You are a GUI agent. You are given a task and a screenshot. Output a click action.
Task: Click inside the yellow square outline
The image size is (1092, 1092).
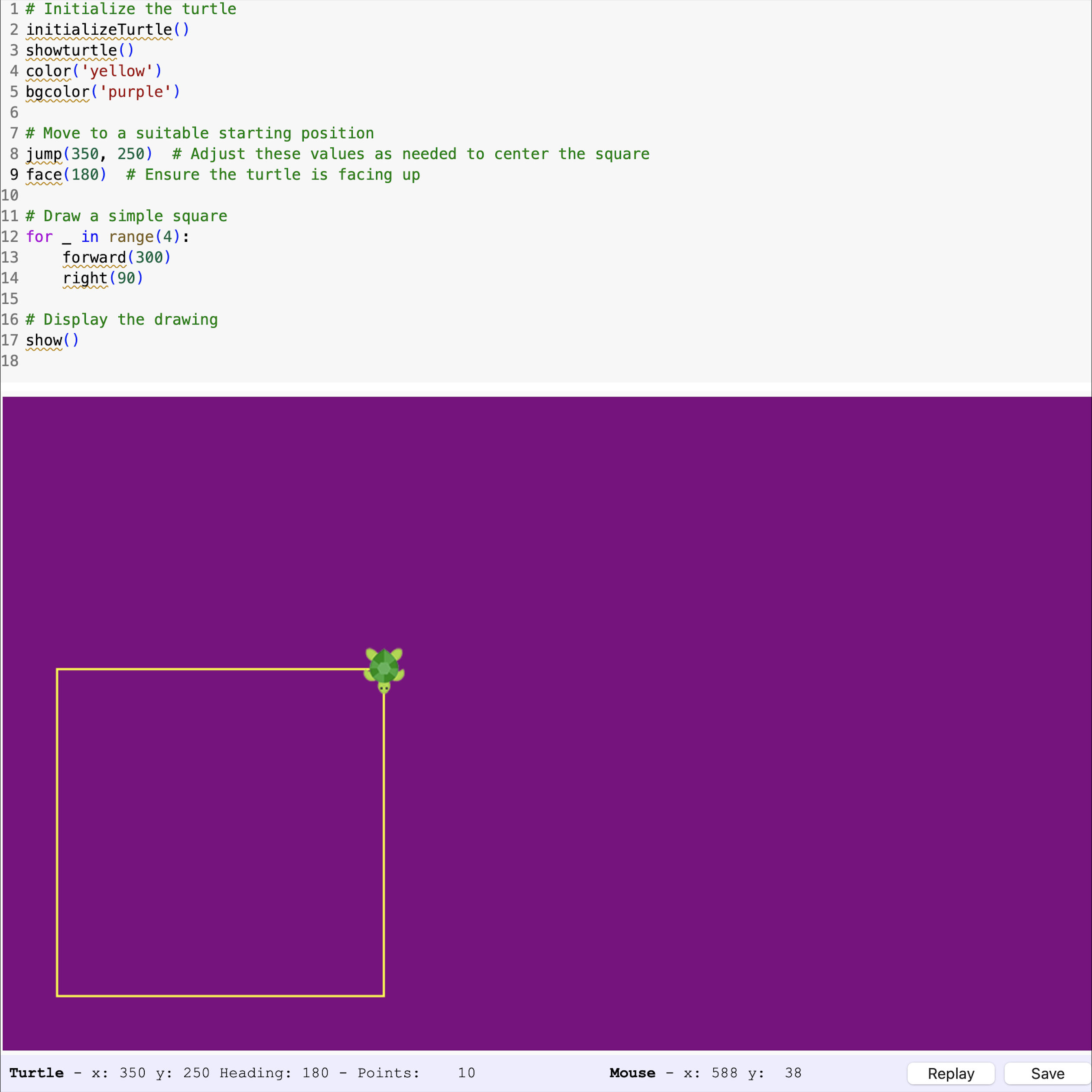[x=221, y=836]
